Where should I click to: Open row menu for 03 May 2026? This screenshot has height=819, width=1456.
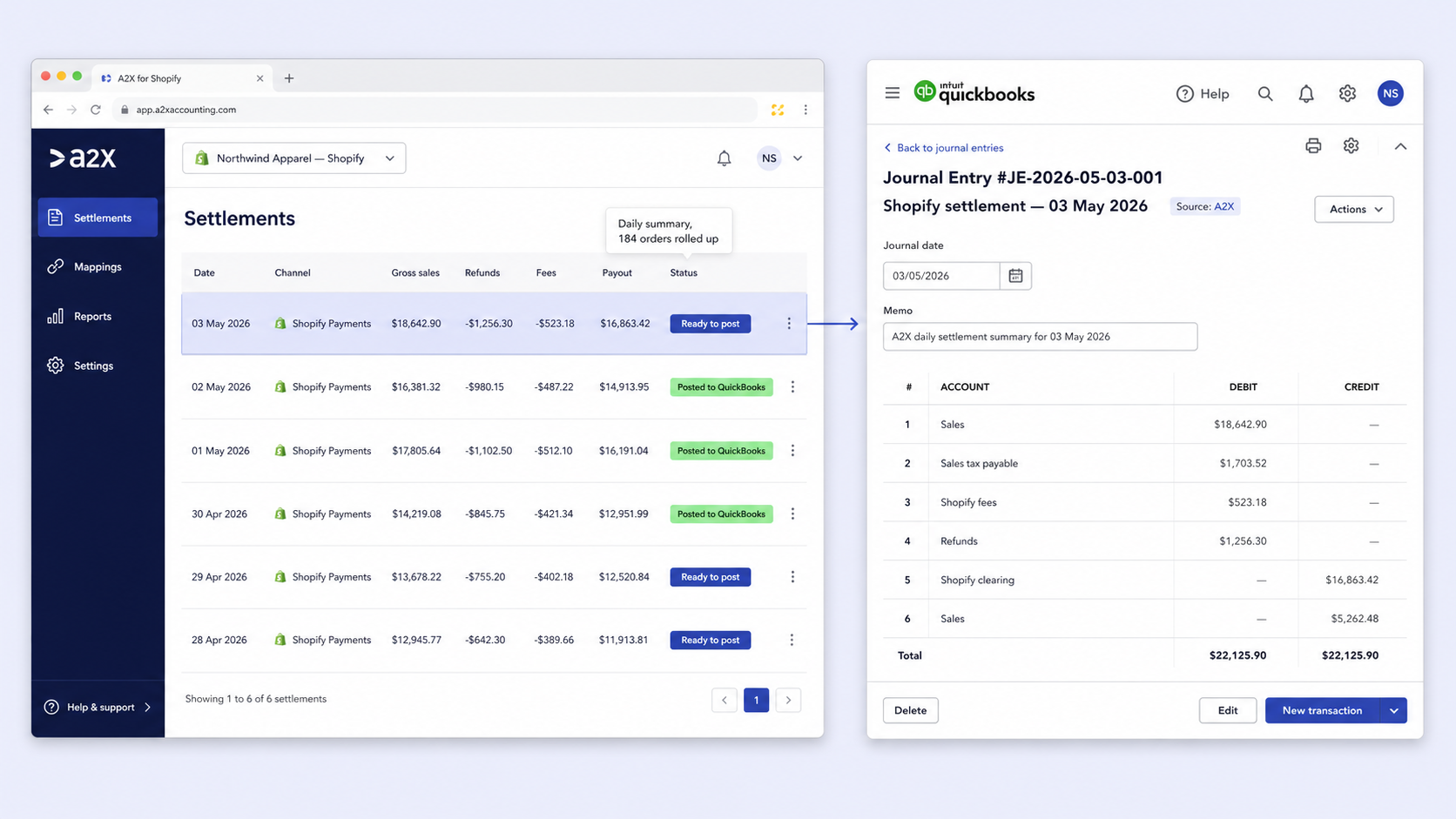tap(789, 324)
